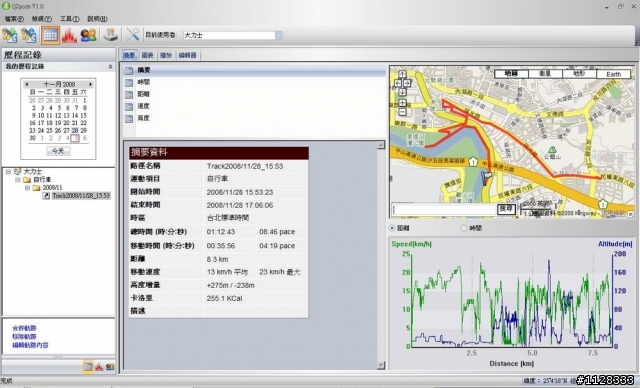This screenshot has width=640, height=388.
Task: Open the user management people icon
Action: 88,35
